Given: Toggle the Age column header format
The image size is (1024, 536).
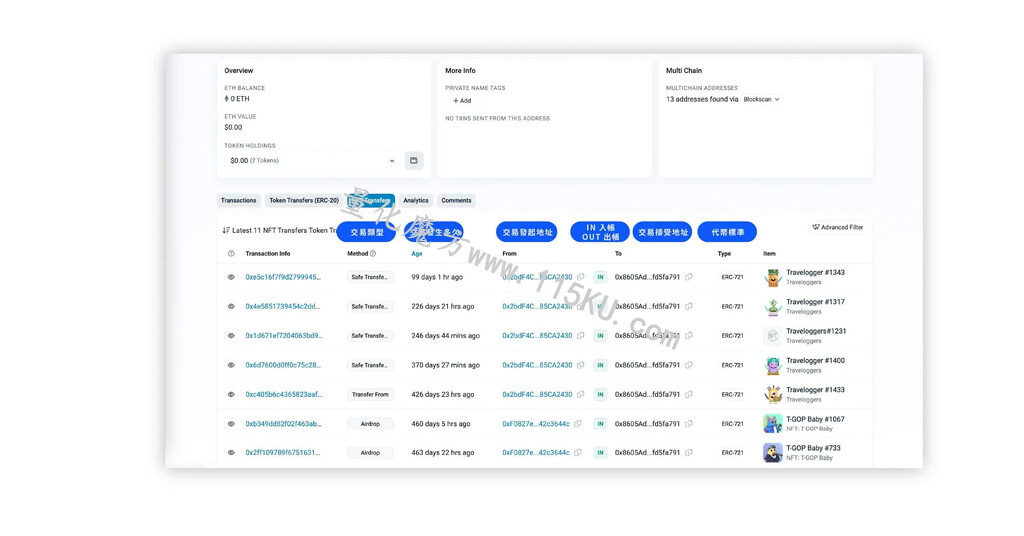Looking at the screenshot, I should 417,253.
